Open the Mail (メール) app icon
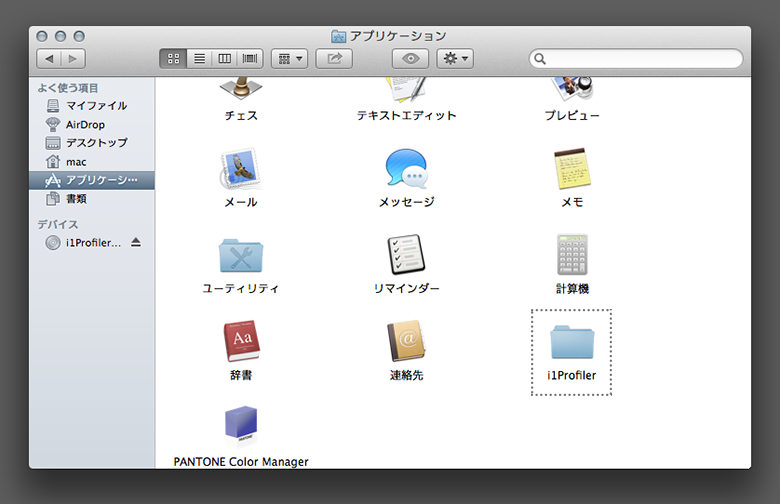 pyautogui.click(x=241, y=169)
